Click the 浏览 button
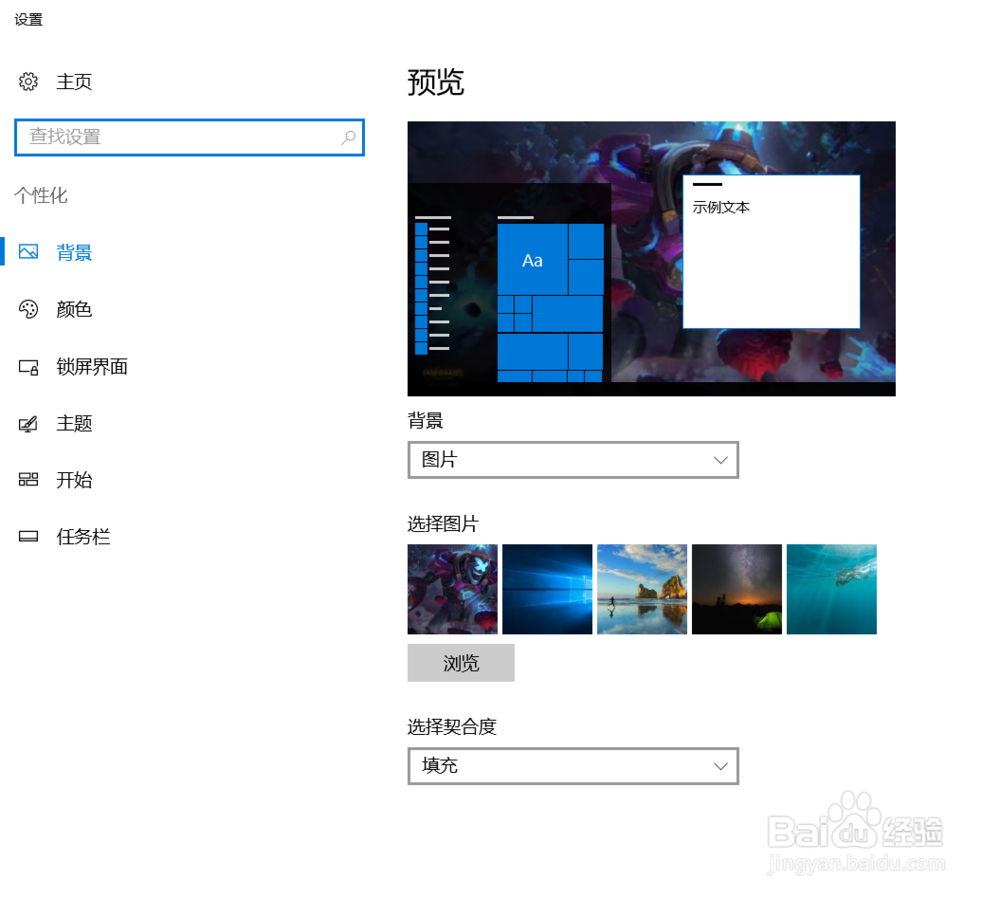The width and height of the screenshot is (1000, 898). [x=460, y=662]
